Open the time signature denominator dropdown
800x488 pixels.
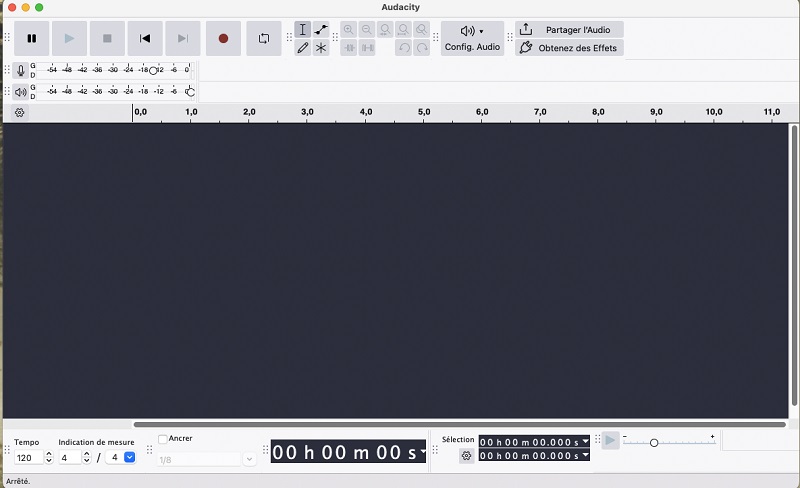tap(129, 457)
